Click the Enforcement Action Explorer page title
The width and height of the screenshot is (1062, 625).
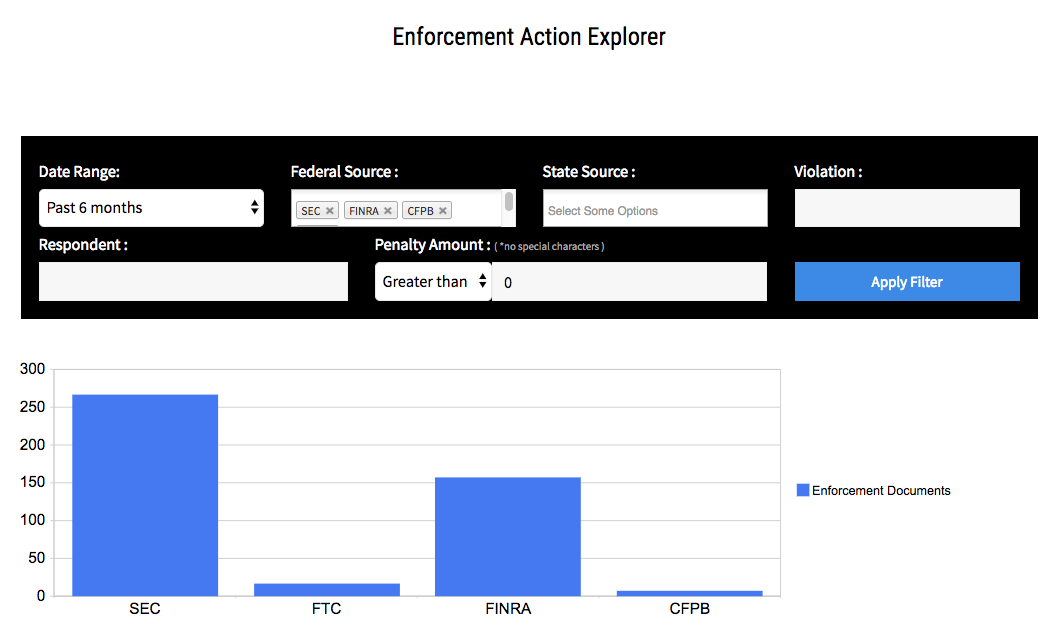(529, 37)
